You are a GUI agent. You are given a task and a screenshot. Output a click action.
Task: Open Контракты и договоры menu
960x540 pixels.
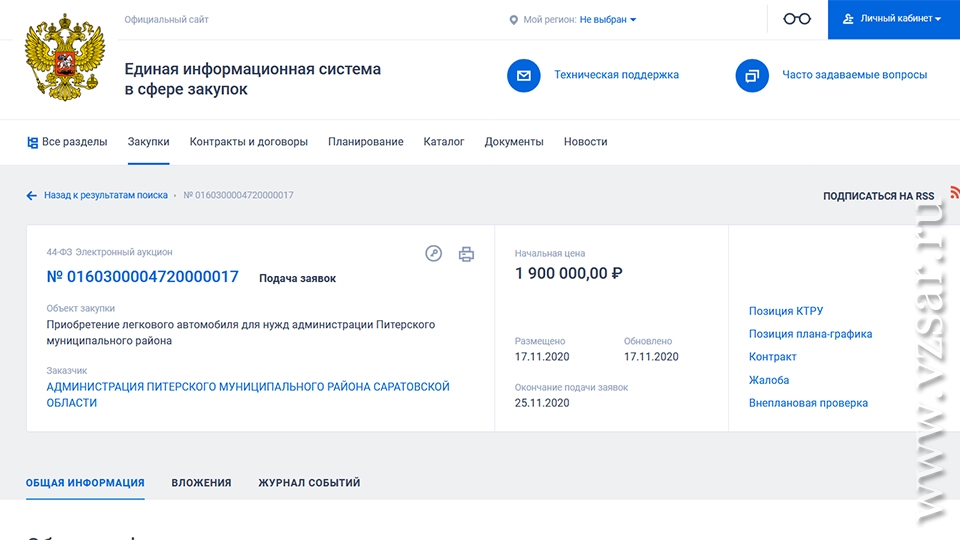[249, 142]
